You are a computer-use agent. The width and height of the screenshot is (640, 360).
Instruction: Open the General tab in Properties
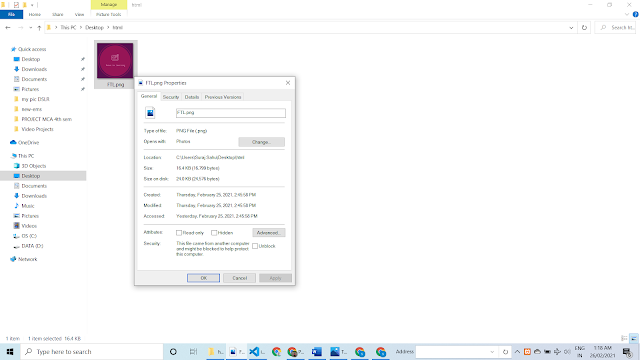[149, 96]
